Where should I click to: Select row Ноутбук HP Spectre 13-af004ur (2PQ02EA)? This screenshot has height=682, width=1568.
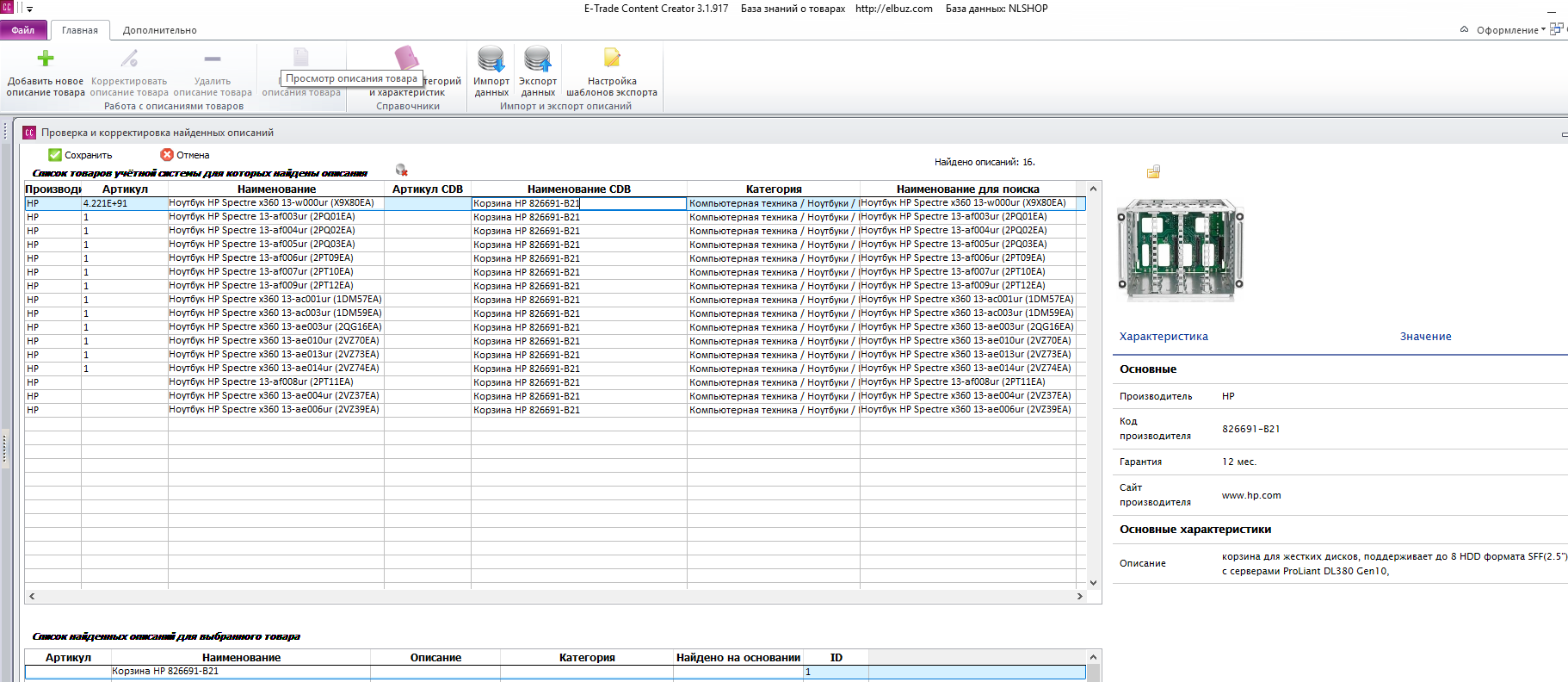click(x=555, y=231)
